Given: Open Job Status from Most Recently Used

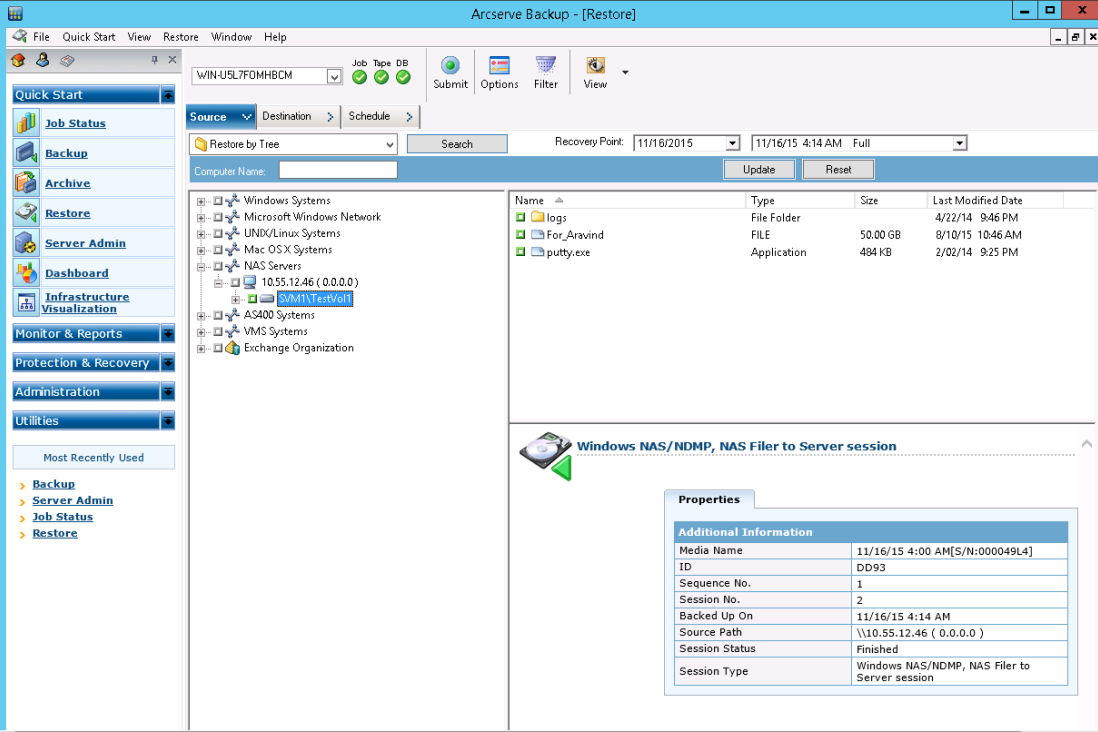Looking at the screenshot, I should click(x=62, y=517).
